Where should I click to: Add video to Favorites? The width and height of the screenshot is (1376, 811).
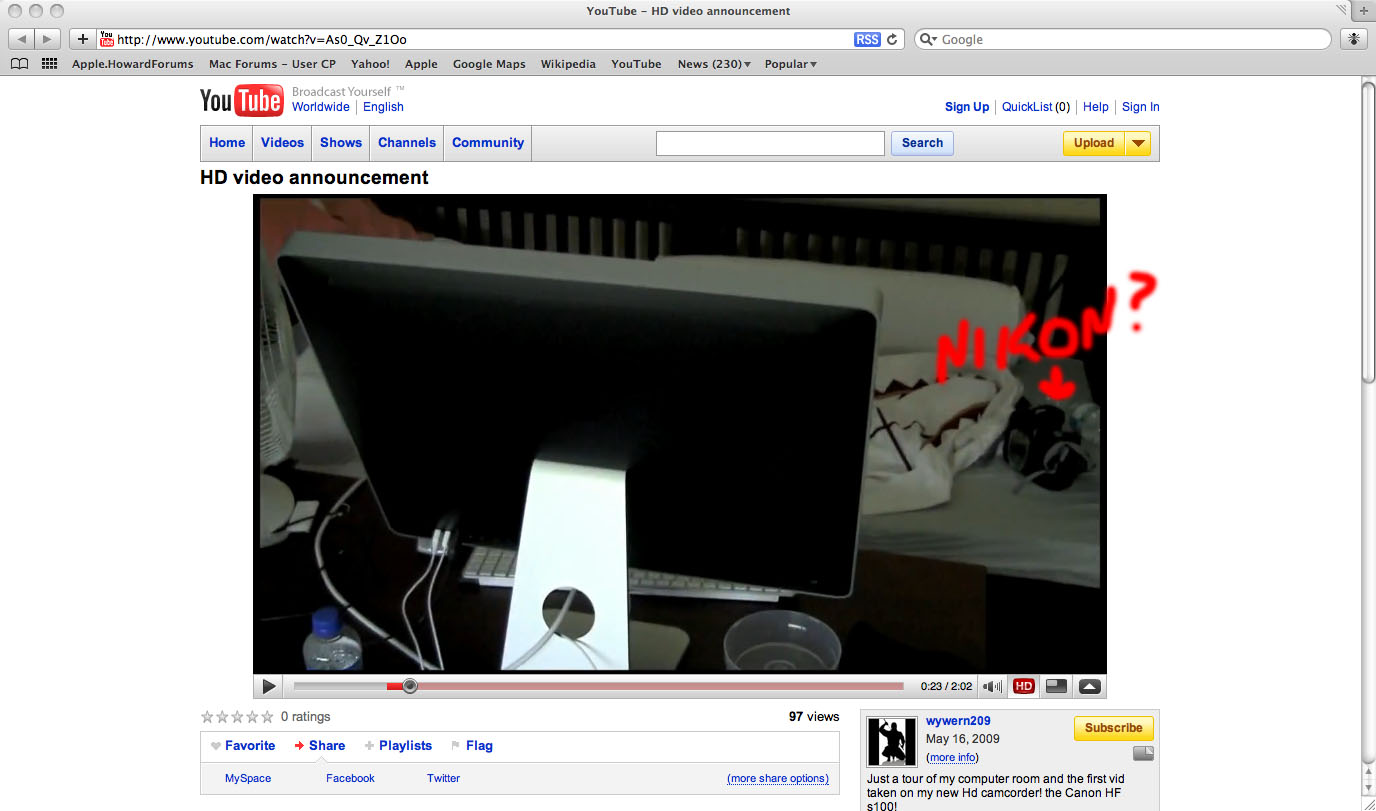(243, 746)
